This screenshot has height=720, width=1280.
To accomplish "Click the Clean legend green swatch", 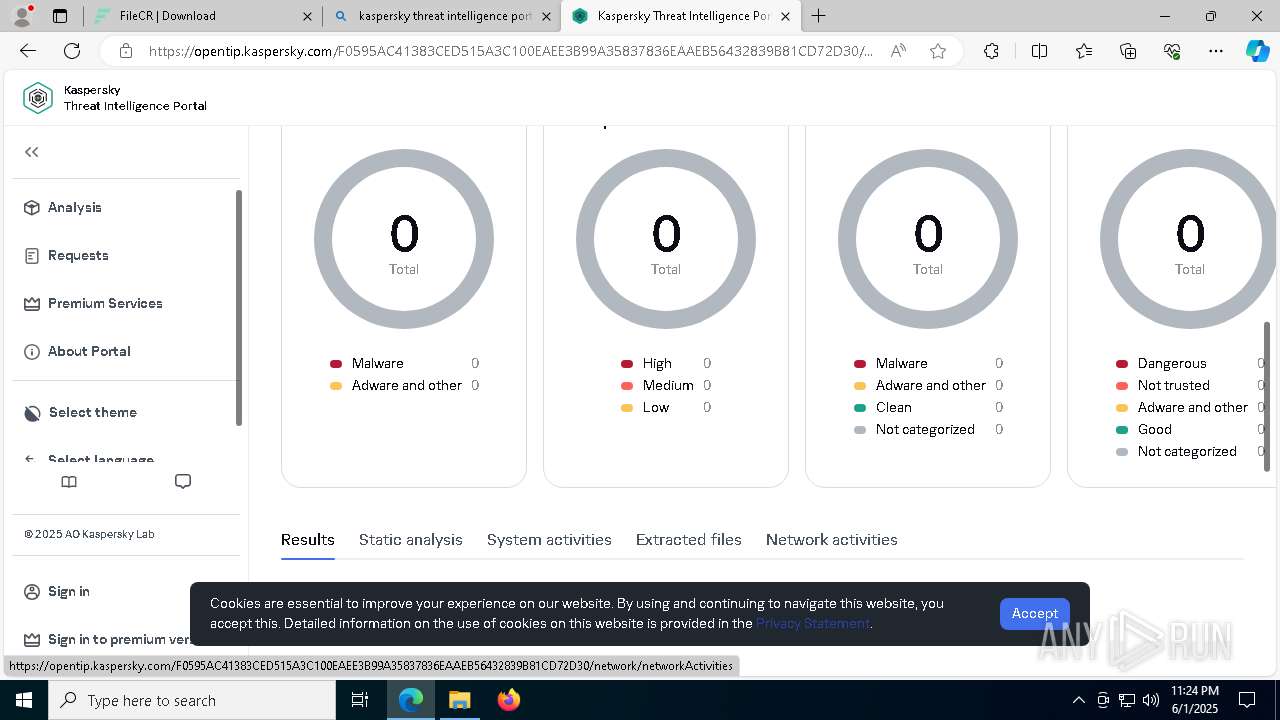I will [x=860, y=408].
